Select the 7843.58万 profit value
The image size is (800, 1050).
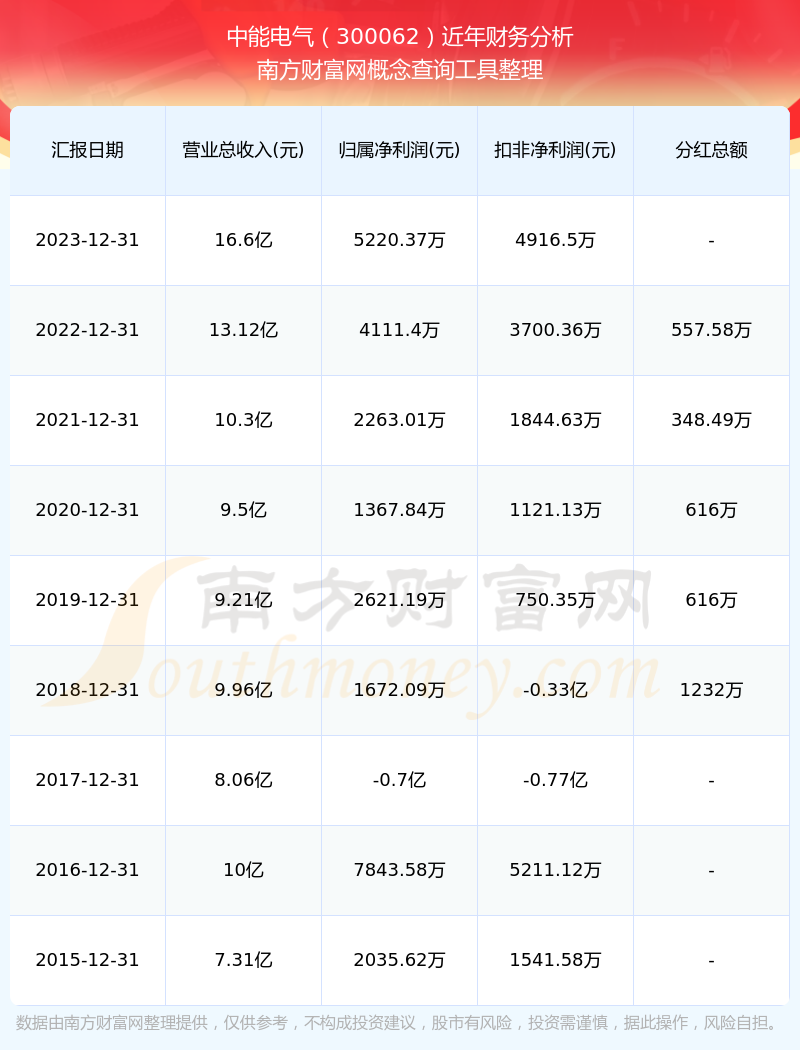click(x=399, y=870)
